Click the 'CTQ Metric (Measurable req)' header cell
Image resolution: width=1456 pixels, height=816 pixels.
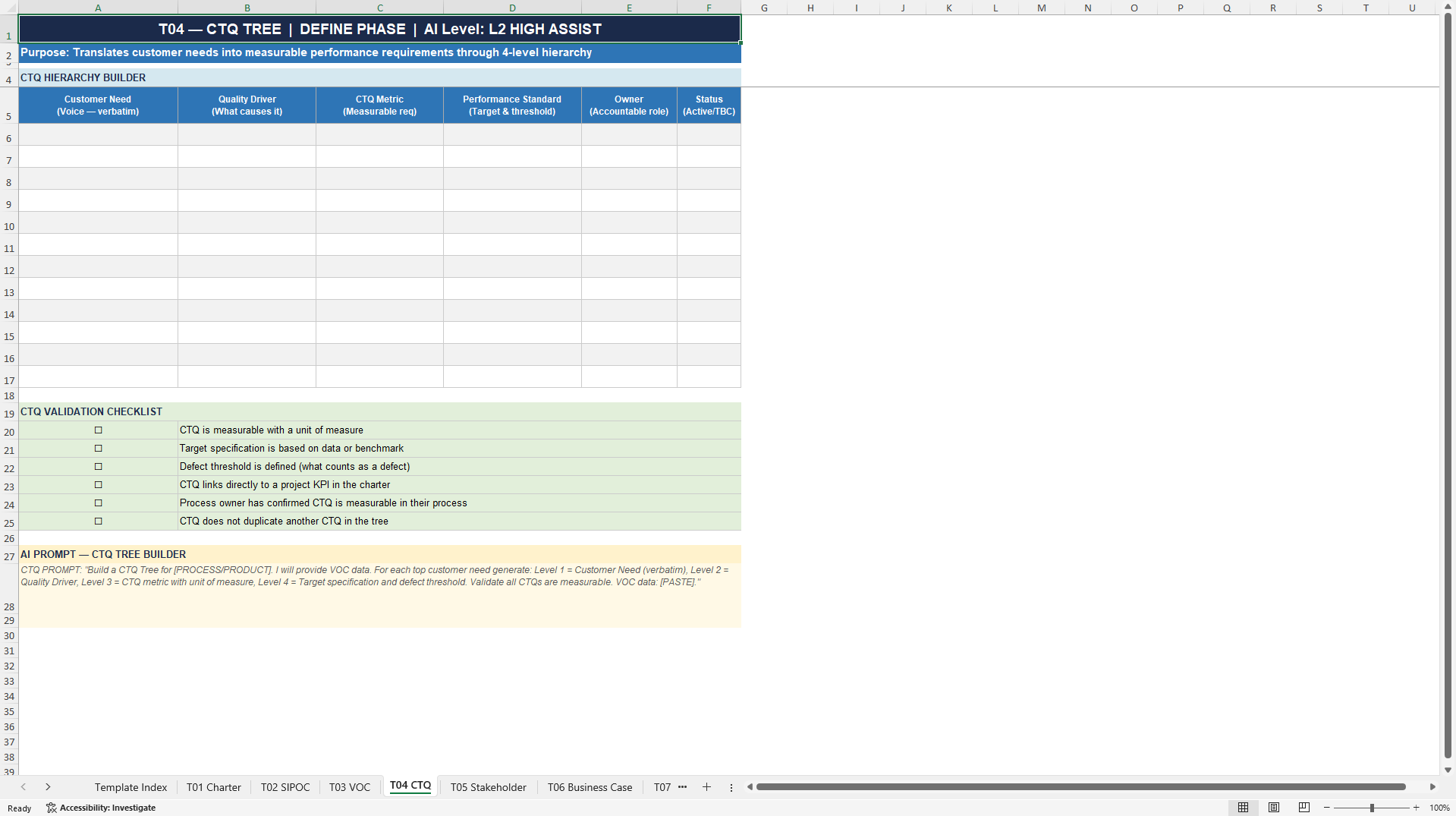click(379, 106)
